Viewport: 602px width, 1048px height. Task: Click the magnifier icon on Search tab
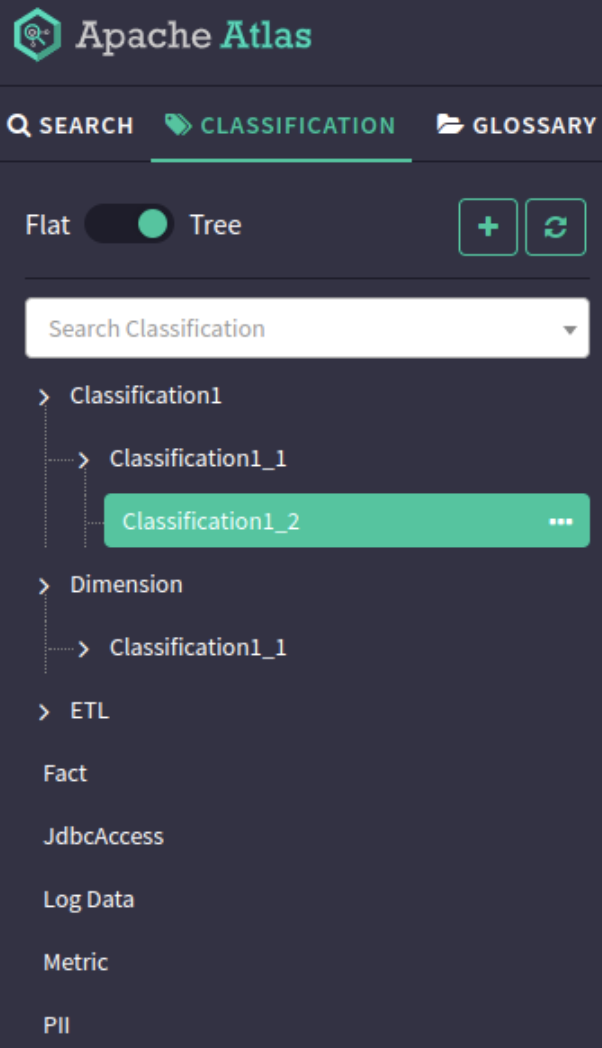[x=19, y=125]
